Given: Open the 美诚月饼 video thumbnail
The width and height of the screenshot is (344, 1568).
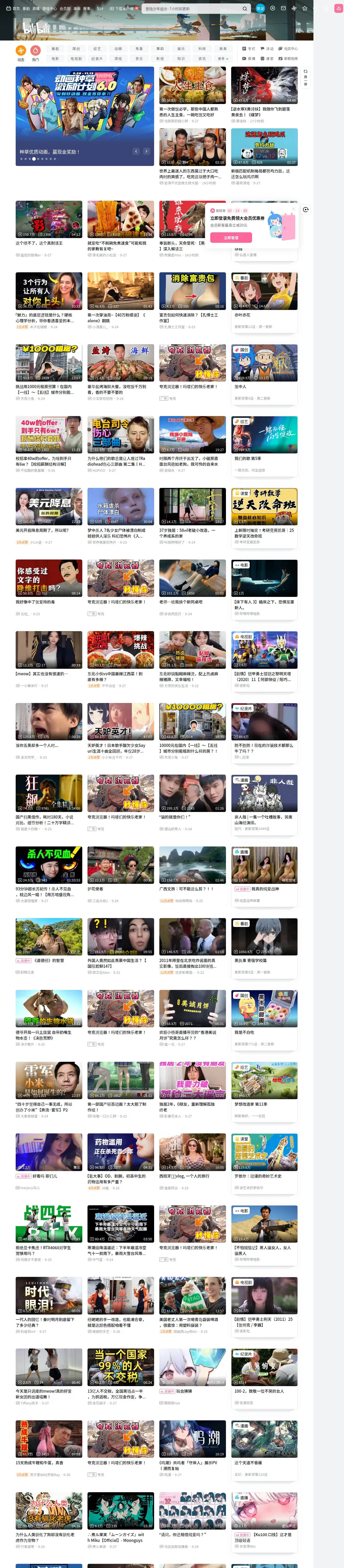Looking at the screenshot, I should click(x=193, y=1008).
